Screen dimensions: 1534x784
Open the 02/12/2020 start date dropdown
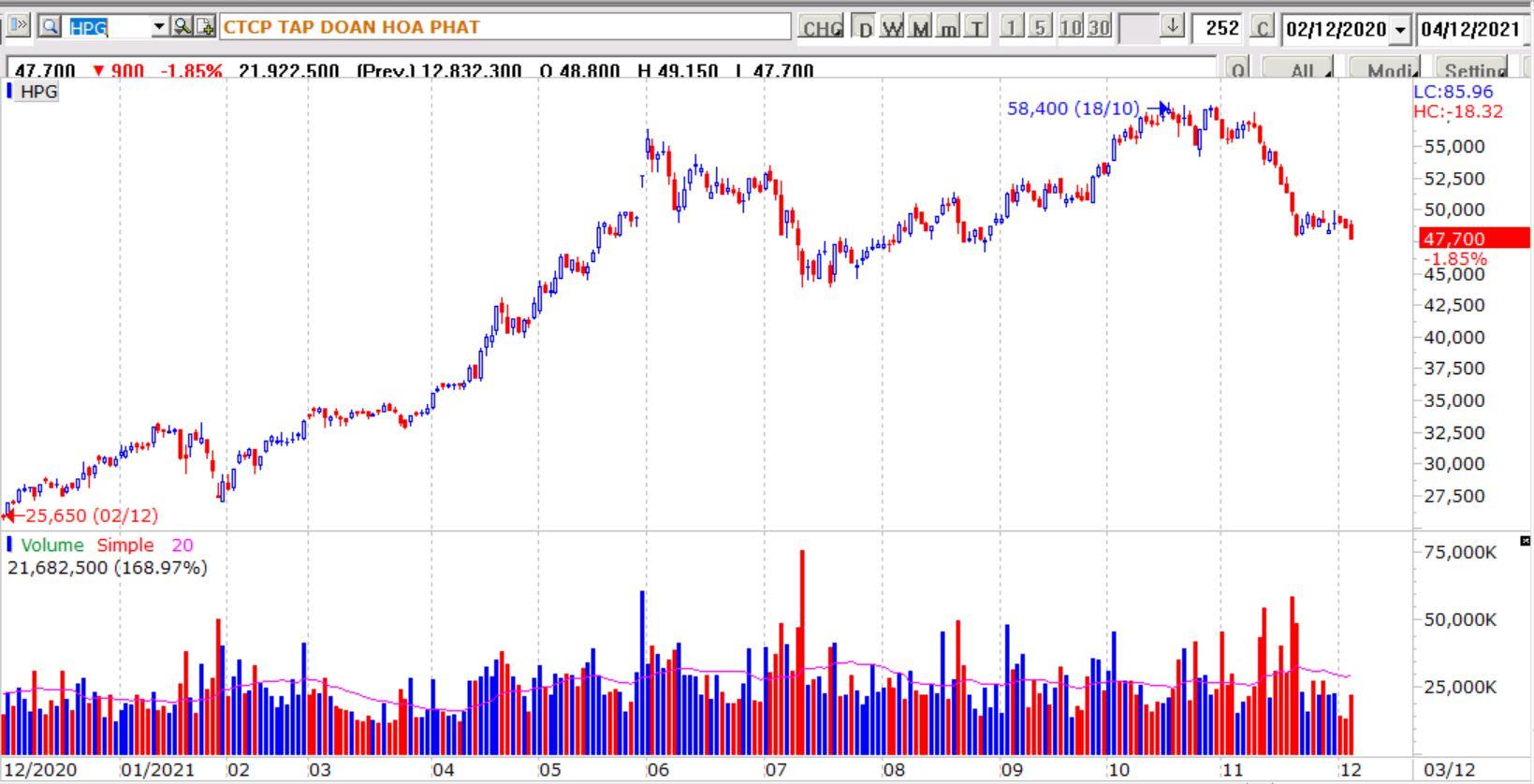tap(1400, 29)
